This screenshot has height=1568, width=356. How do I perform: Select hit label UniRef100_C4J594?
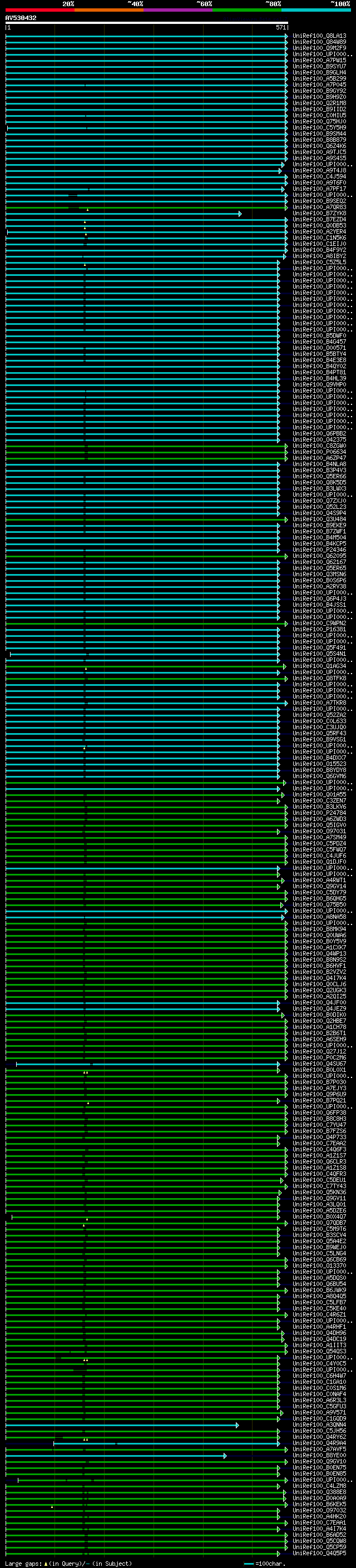click(319, 176)
